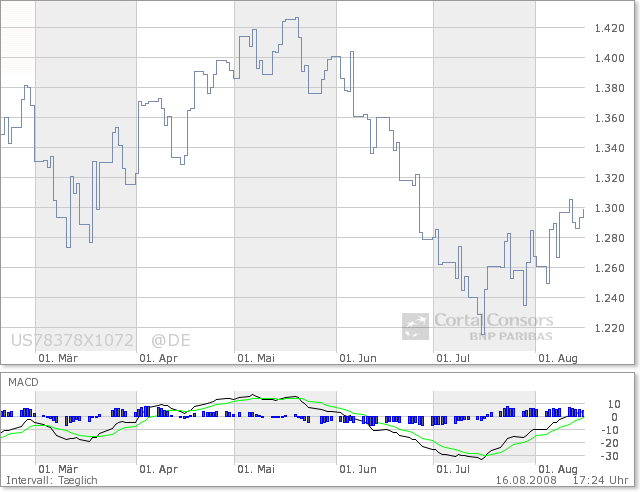Select the -20 value on MACD axis
The height and width of the screenshot is (492, 640).
point(610,443)
